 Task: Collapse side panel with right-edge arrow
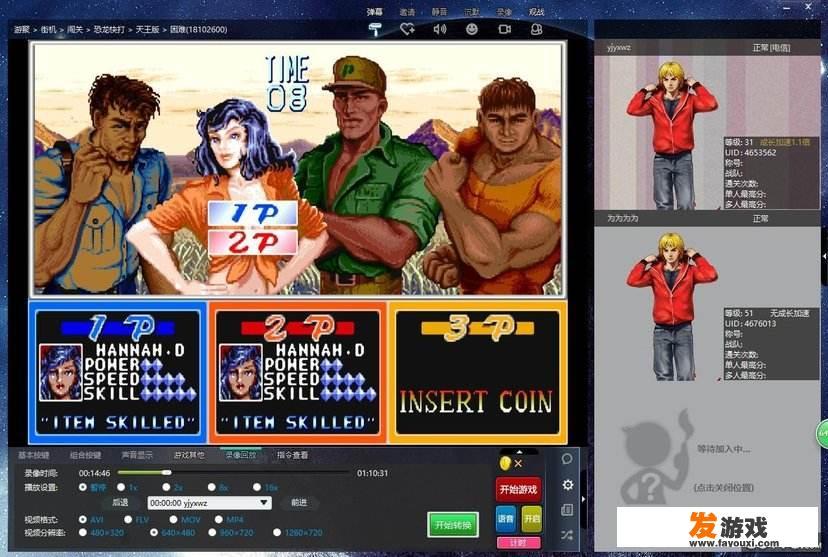[824, 256]
